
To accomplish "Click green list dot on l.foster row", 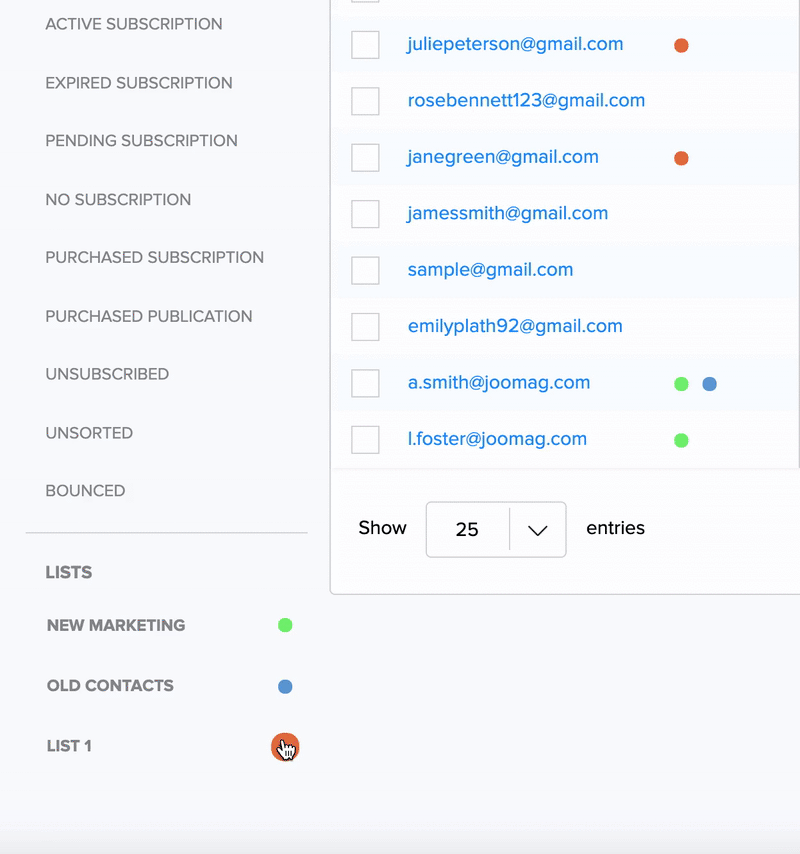I will click(x=681, y=440).
